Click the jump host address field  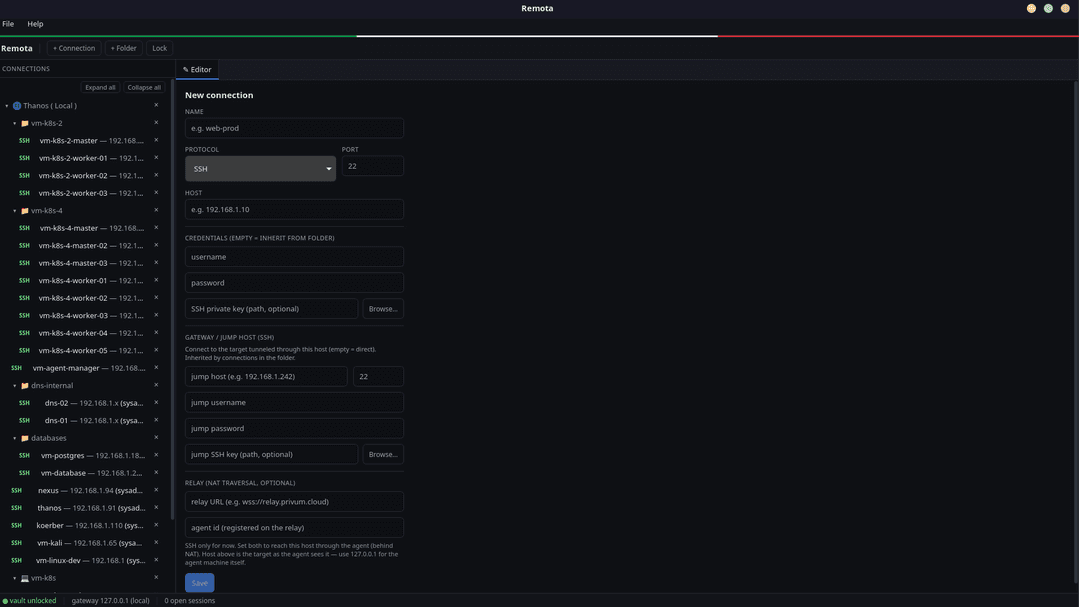pyautogui.click(x=267, y=377)
